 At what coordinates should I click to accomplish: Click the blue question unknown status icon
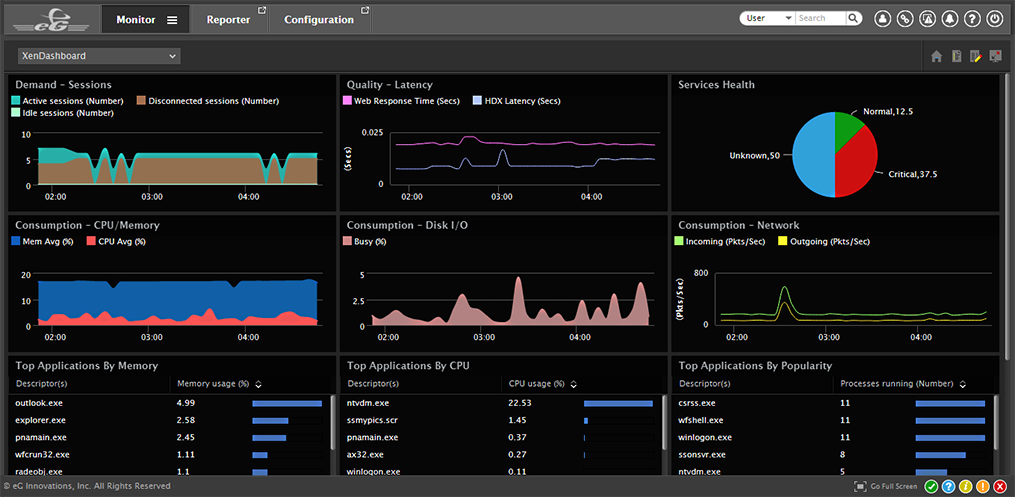click(x=948, y=487)
